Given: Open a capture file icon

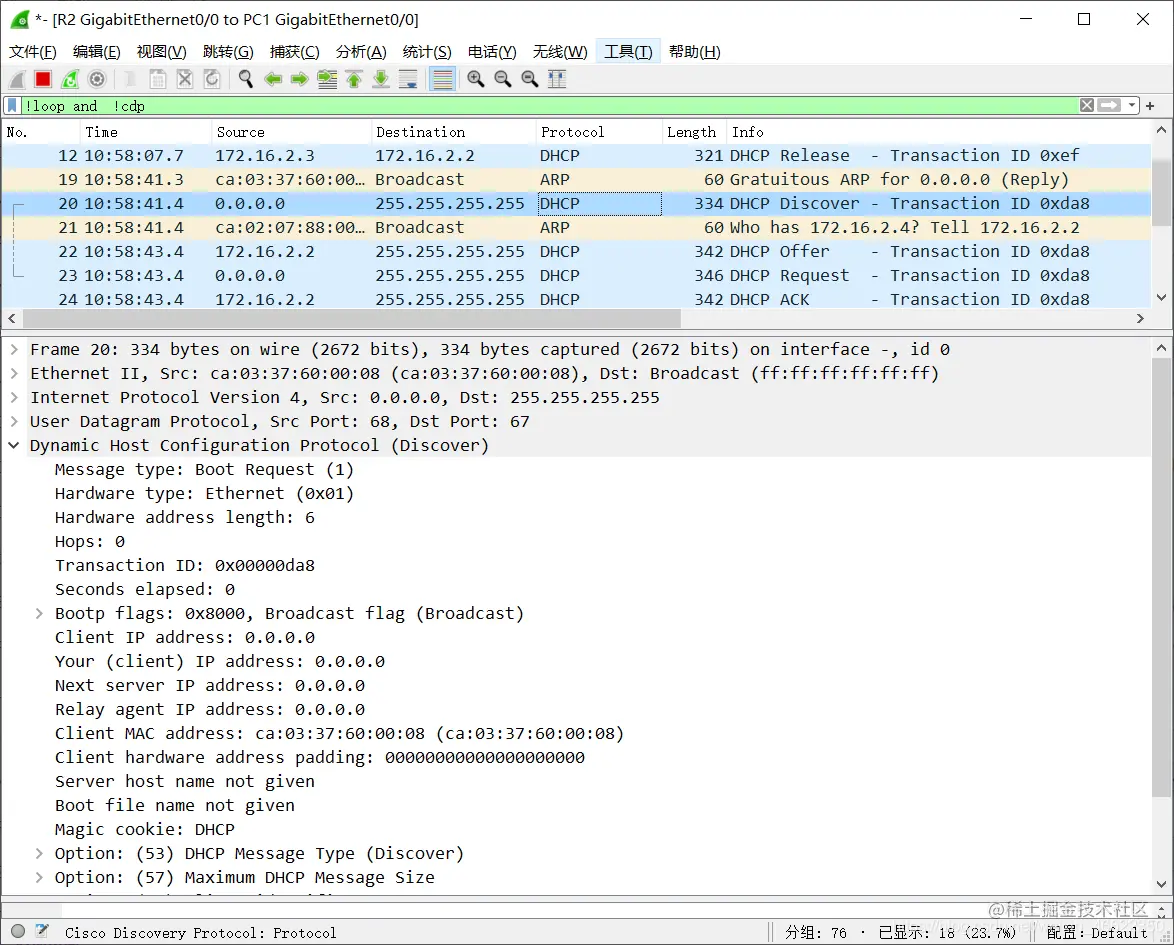Looking at the screenshot, I should coord(130,79).
